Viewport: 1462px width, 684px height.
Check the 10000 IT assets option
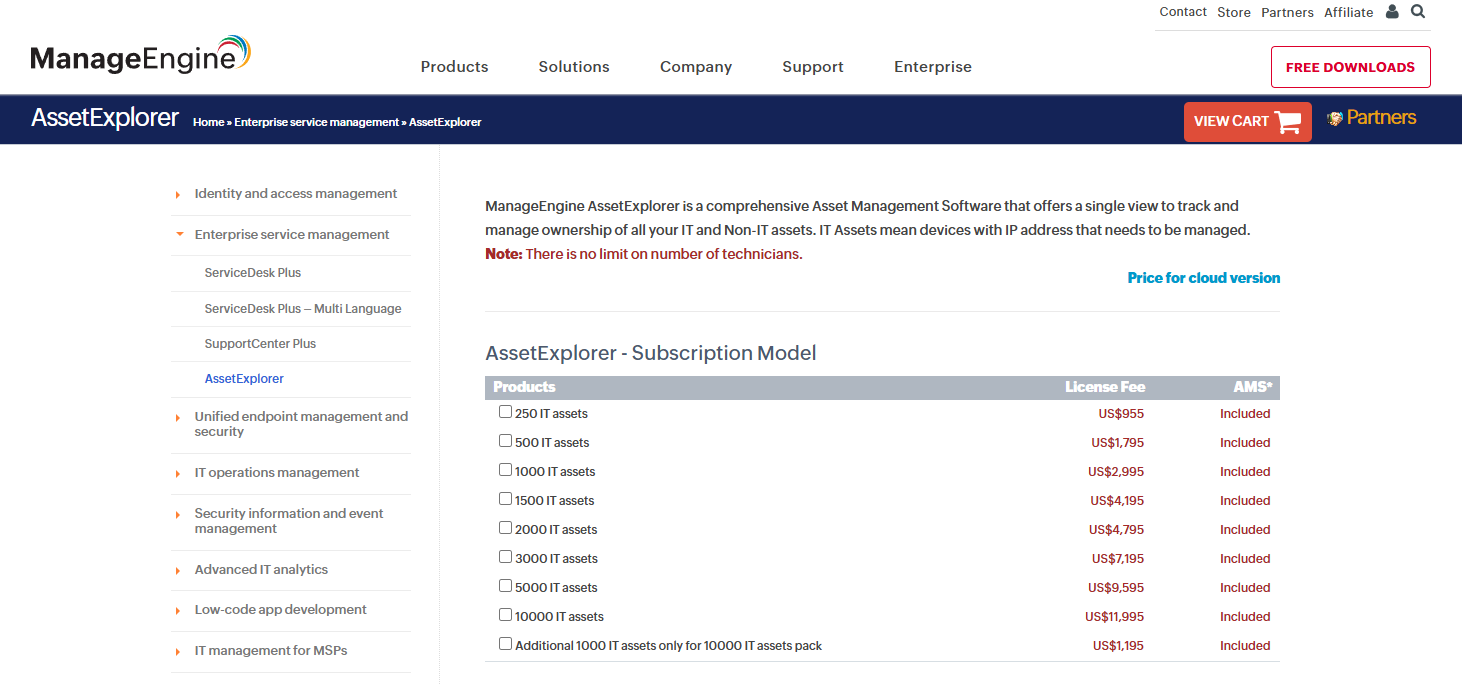[x=505, y=615]
